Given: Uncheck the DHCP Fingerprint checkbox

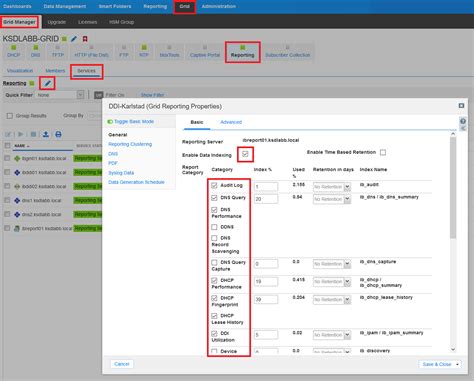Looking at the screenshot, I should pos(214,298).
